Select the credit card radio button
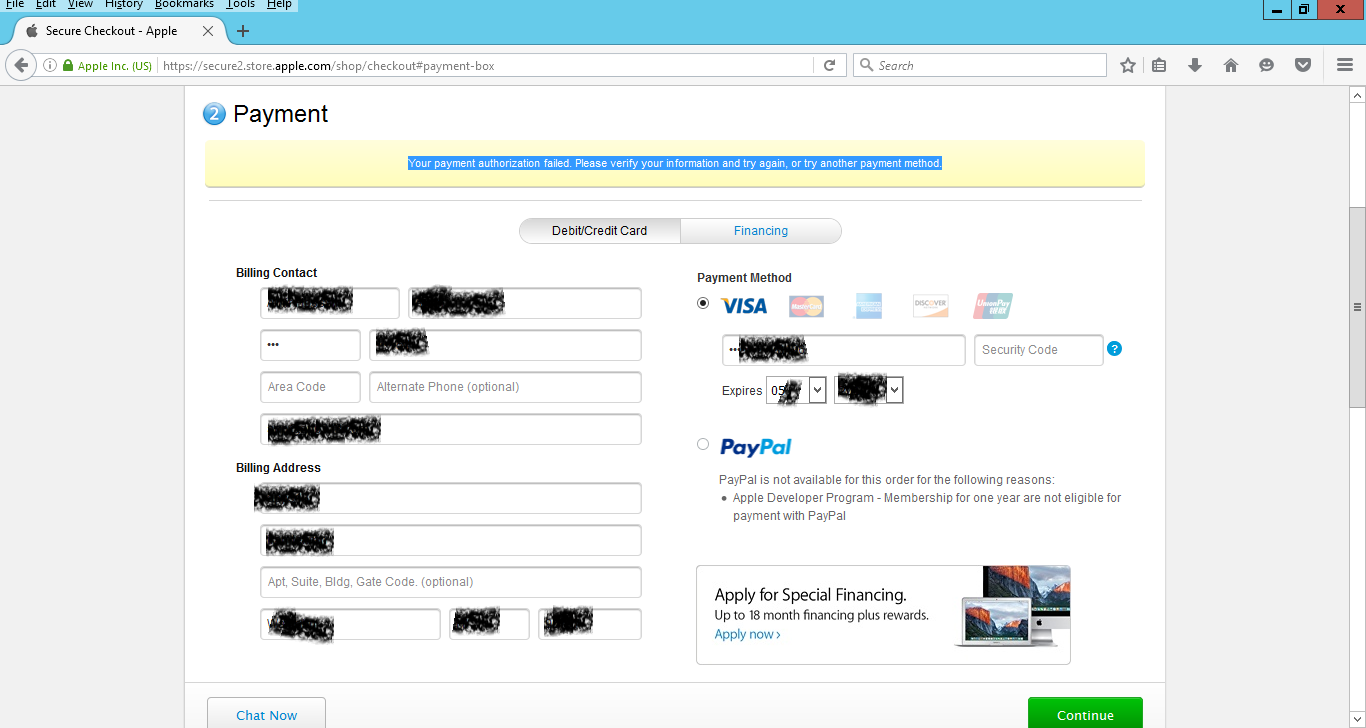 click(703, 303)
